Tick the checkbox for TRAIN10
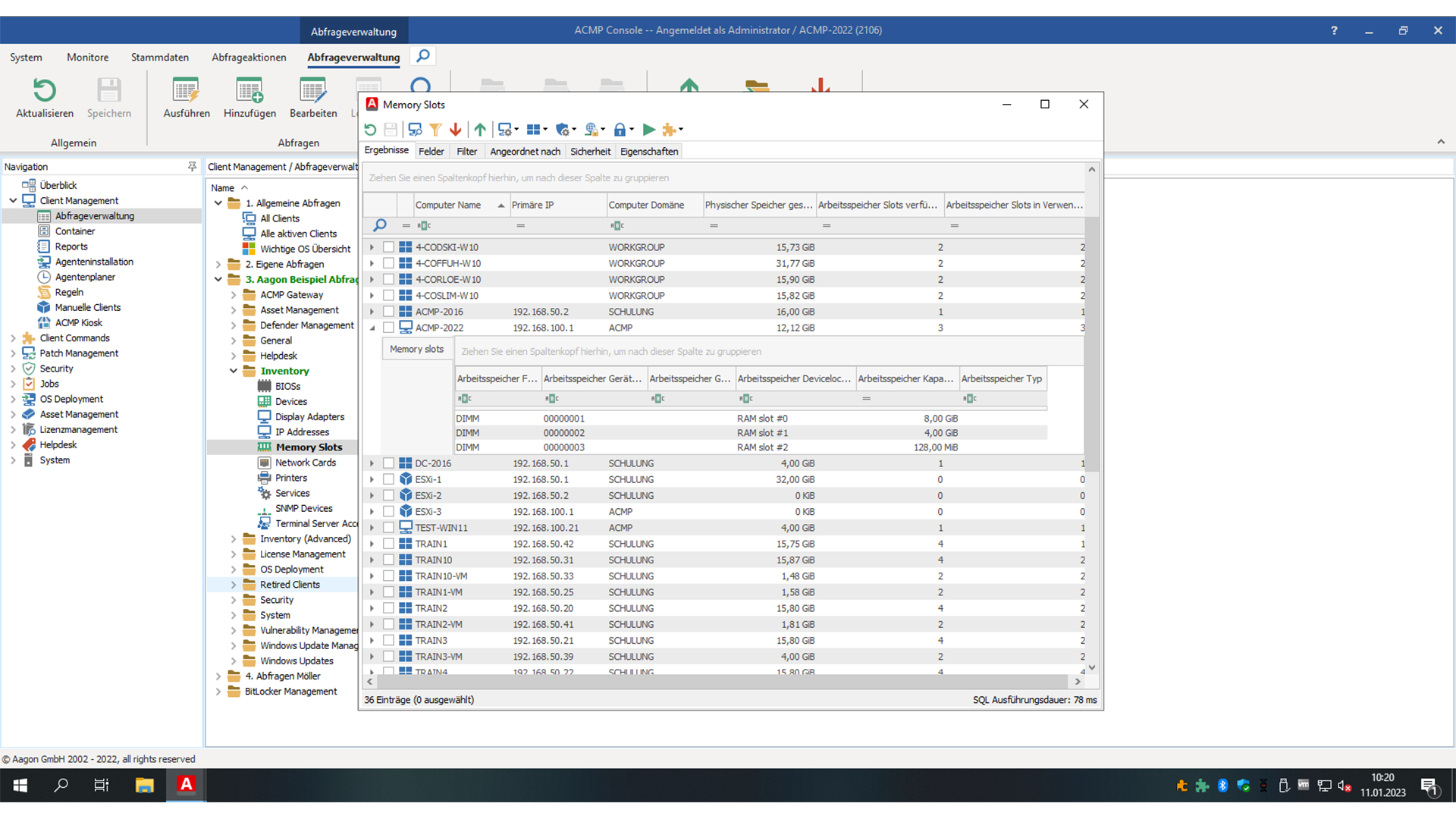 (x=388, y=560)
